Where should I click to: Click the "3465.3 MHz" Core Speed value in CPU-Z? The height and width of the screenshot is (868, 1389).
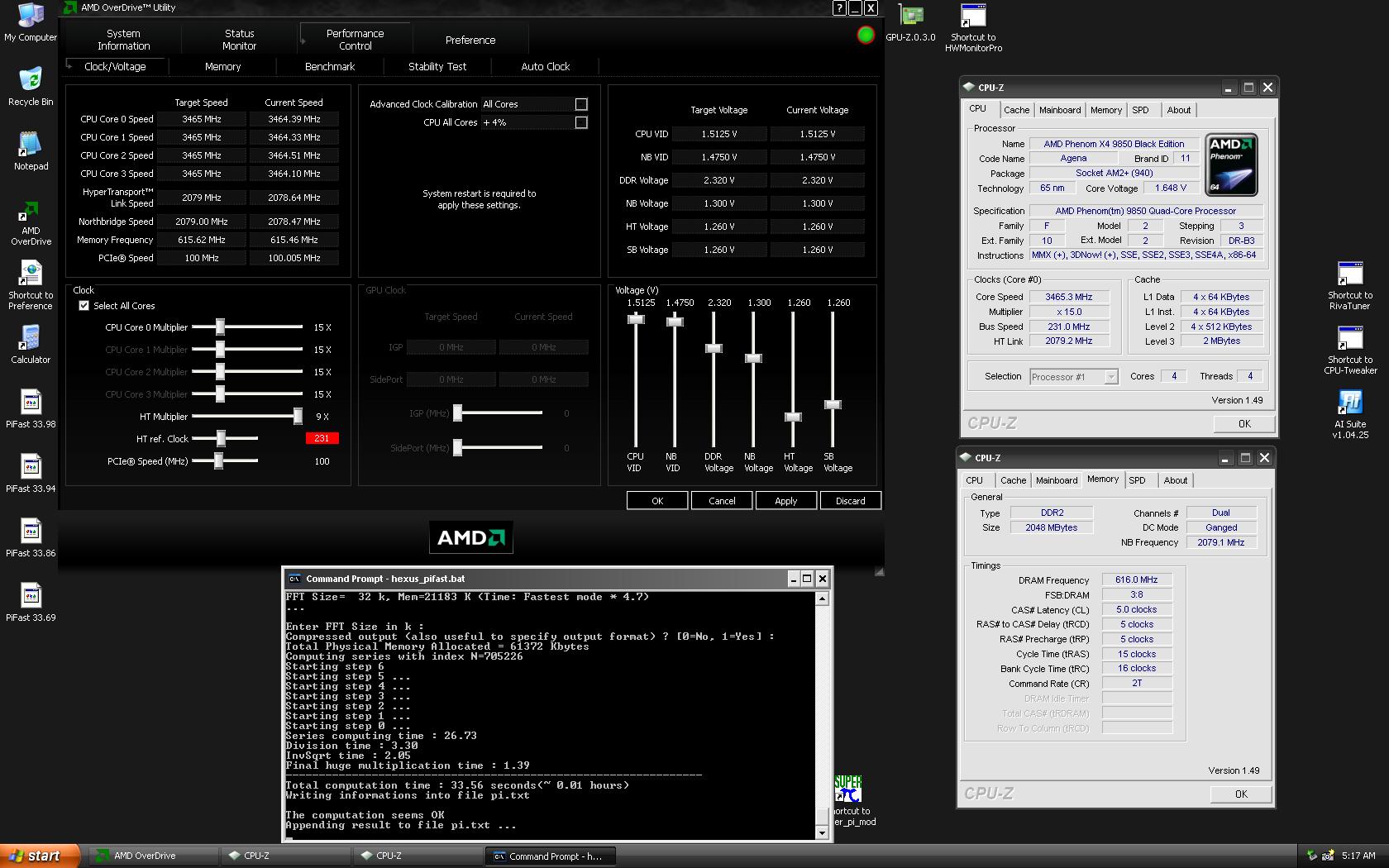[1068, 297]
